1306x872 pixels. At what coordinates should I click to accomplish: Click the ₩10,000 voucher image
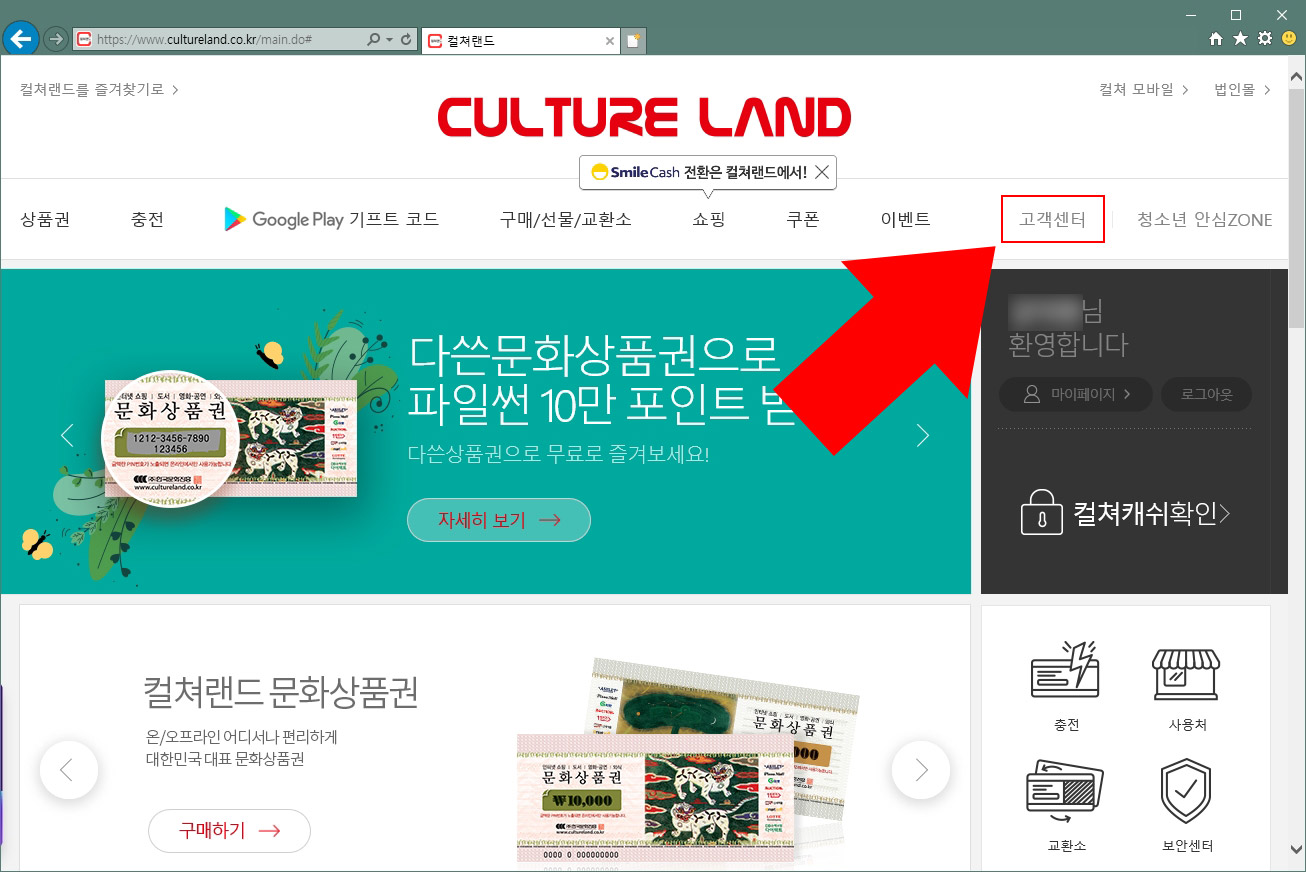654,797
